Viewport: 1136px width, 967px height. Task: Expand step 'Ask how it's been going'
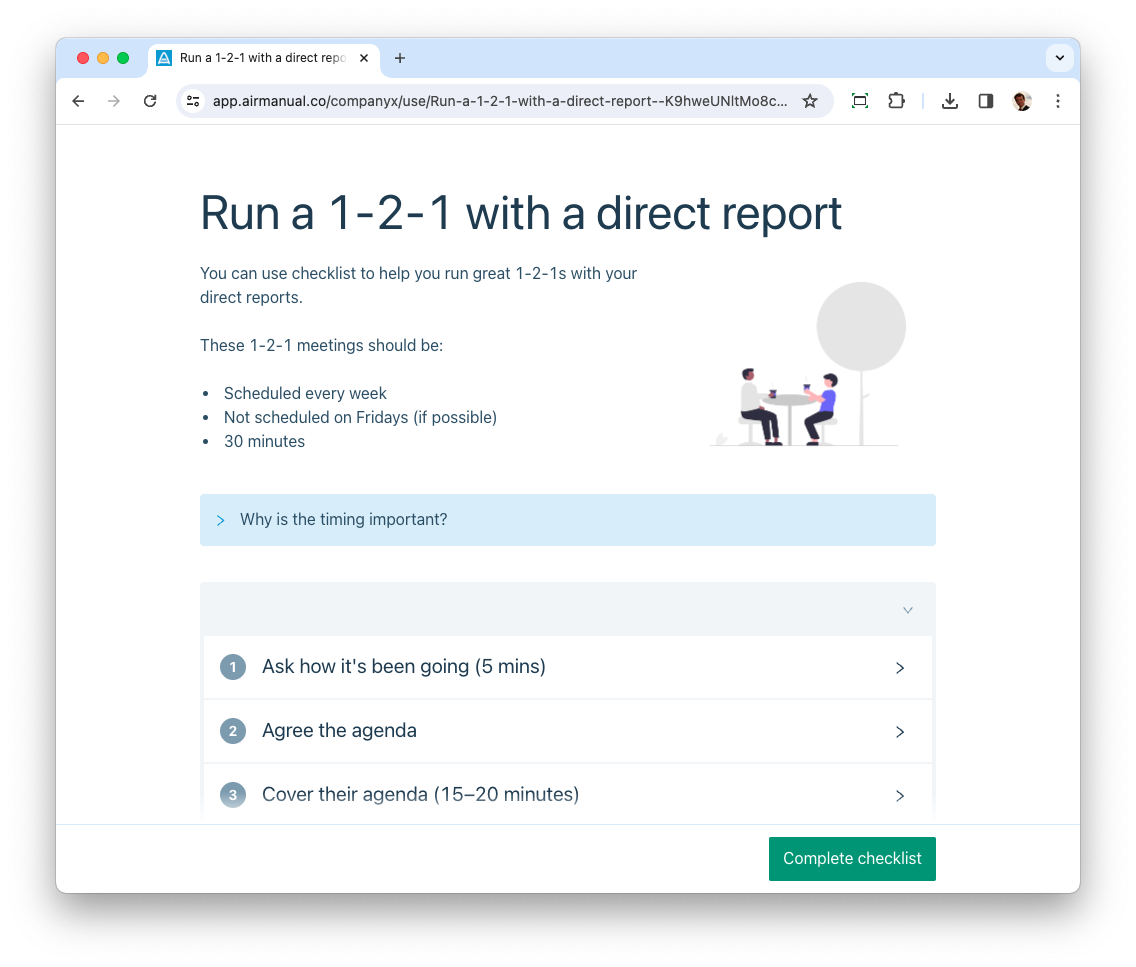pyautogui.click(x=568, y=667)
